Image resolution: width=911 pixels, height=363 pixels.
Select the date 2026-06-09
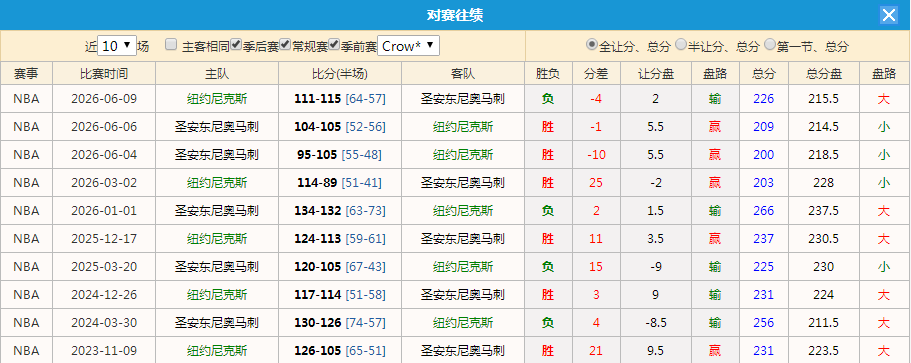click(x=104, y=99)
